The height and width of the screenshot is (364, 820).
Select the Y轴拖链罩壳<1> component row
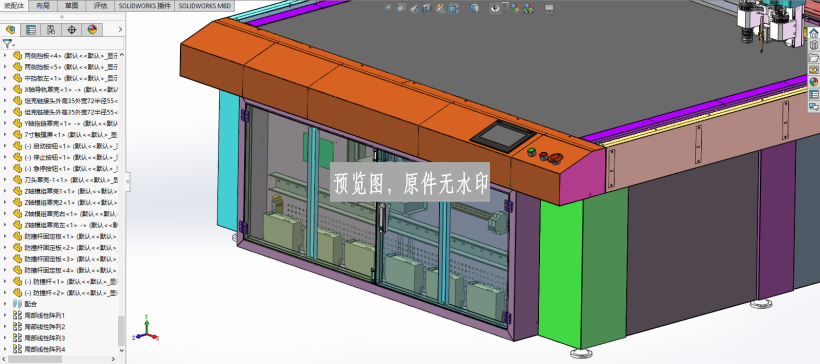click(65, 123)
